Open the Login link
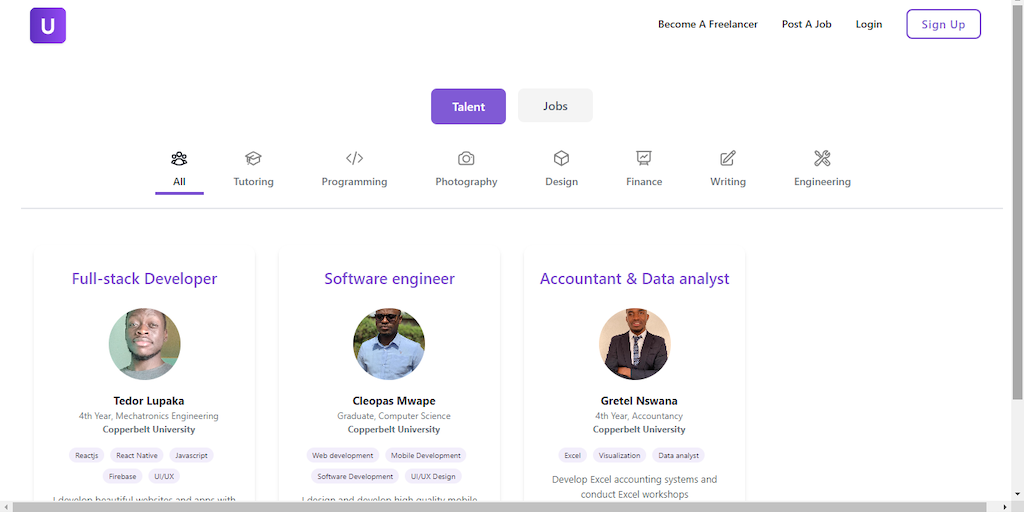The height and width of the screenshot is (512, 1024). 869,24
